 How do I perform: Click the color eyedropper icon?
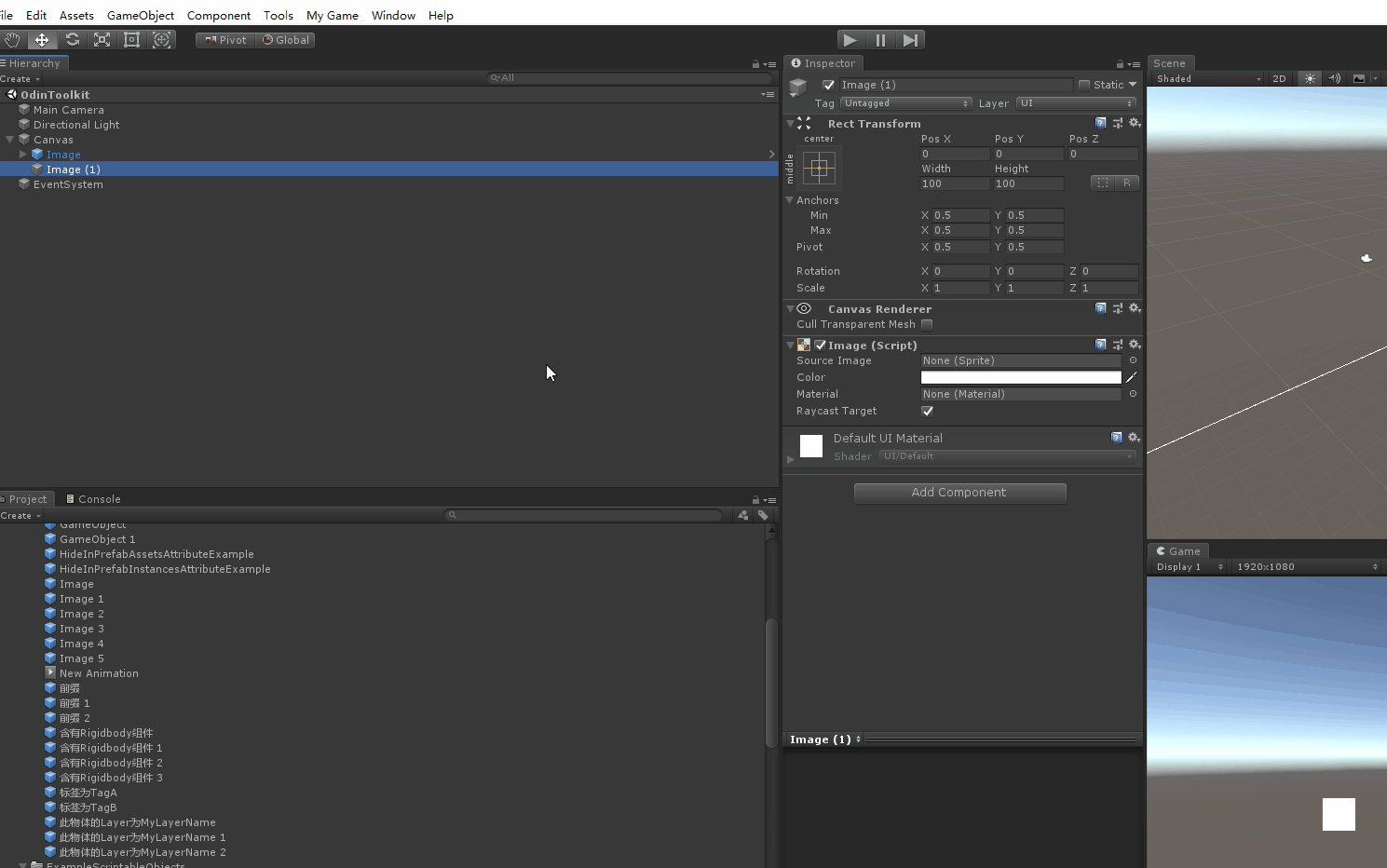pyautogui.click(x=1132, y=377)
